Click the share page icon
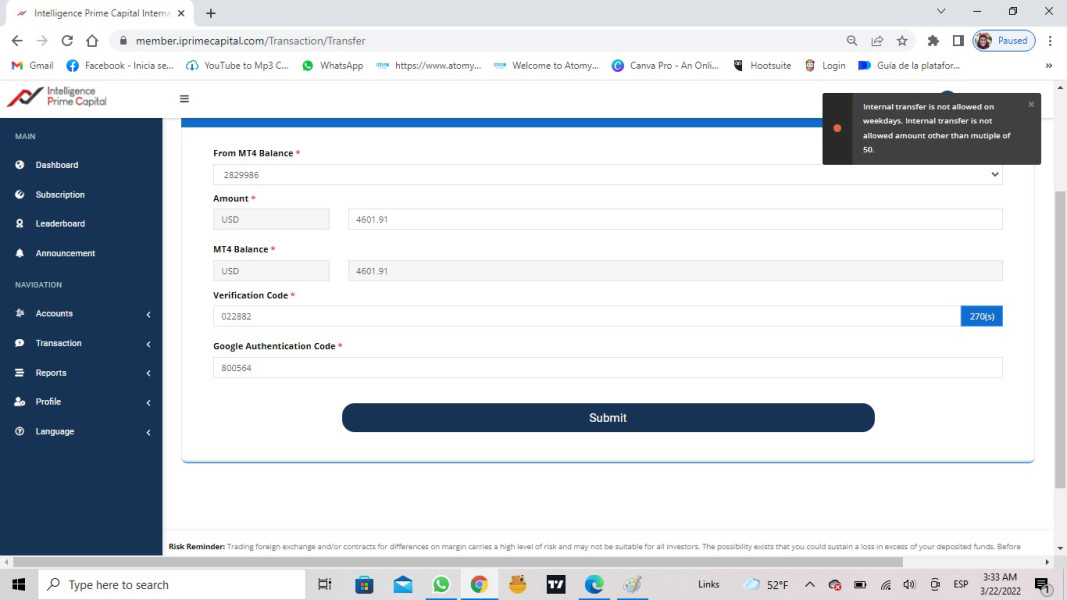This screenshot has height=600, width=1067. point(876,41)
